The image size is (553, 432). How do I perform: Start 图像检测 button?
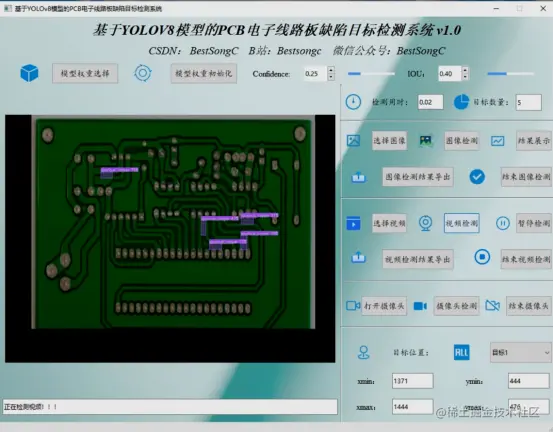462,141
